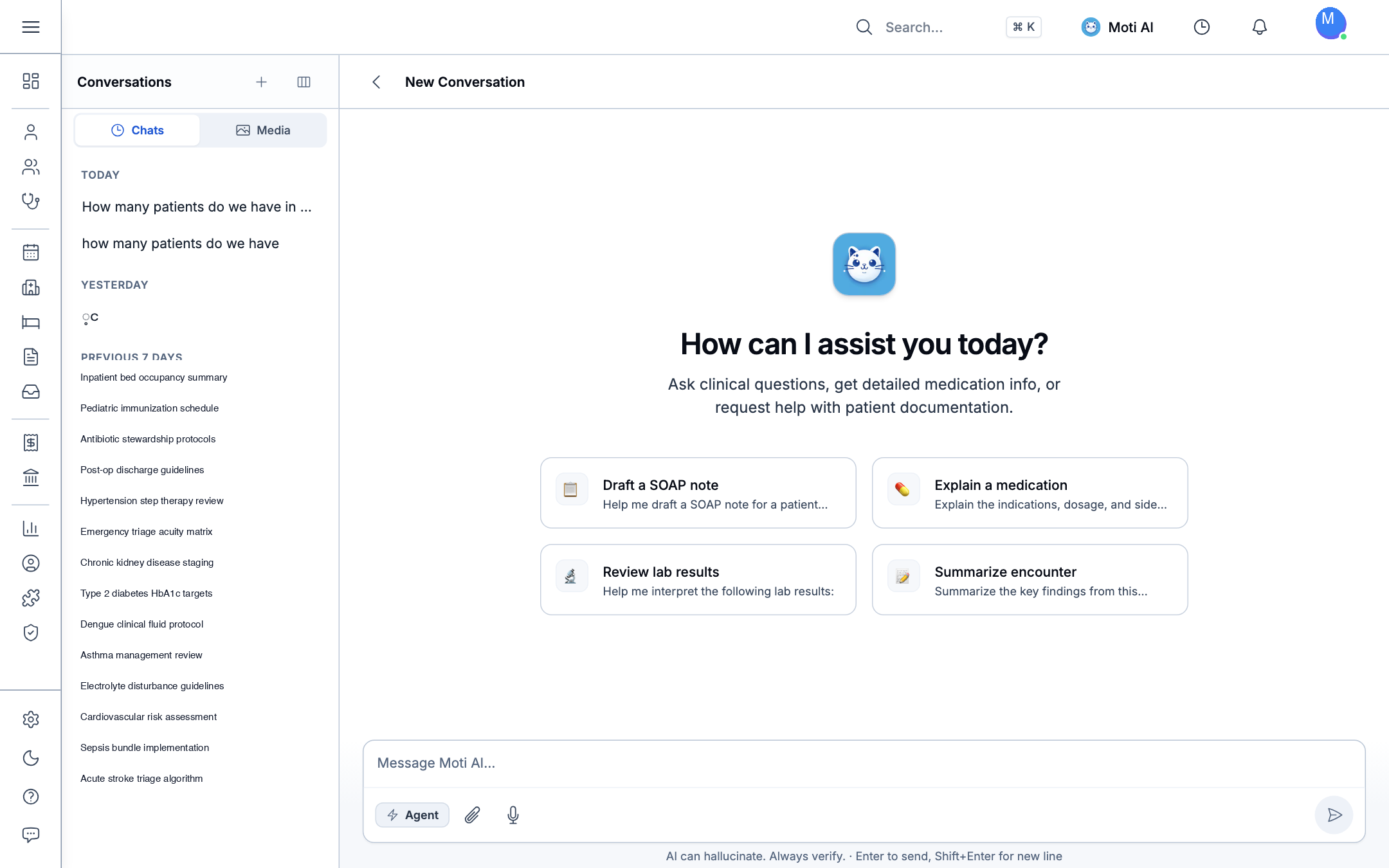The height and width of the screenshot is (868, 1389).
Task: Toggle dark mode moon icon
Action: tap(30, 758)
